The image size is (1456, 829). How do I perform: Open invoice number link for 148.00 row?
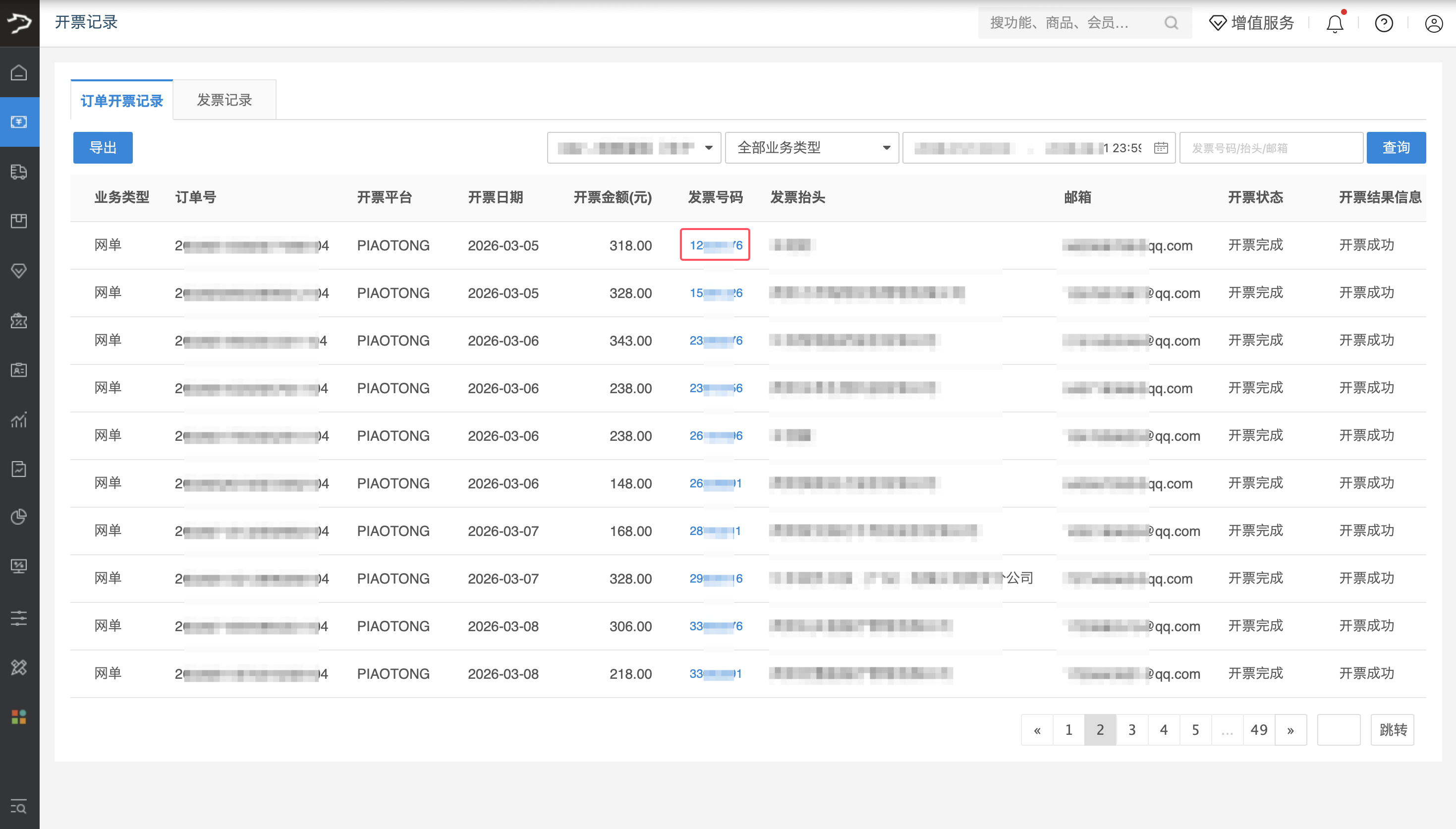tap(715, 483)
